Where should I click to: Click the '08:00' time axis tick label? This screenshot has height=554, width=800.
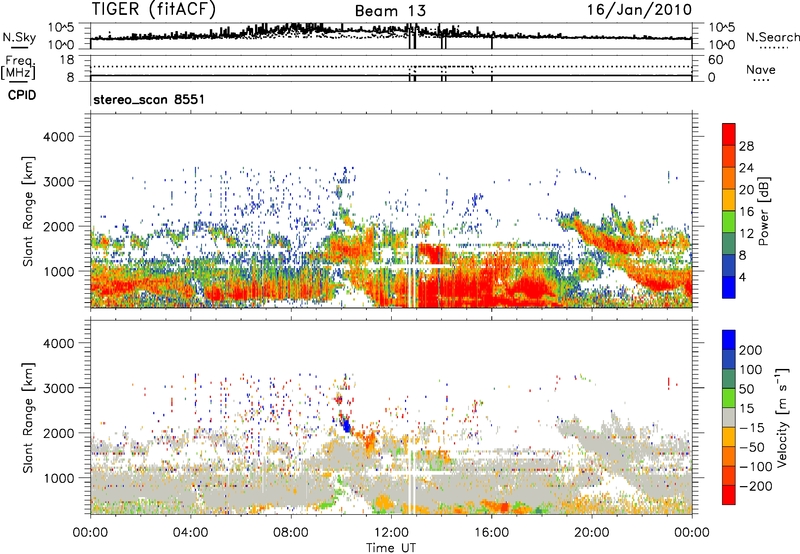click(291, 533)
